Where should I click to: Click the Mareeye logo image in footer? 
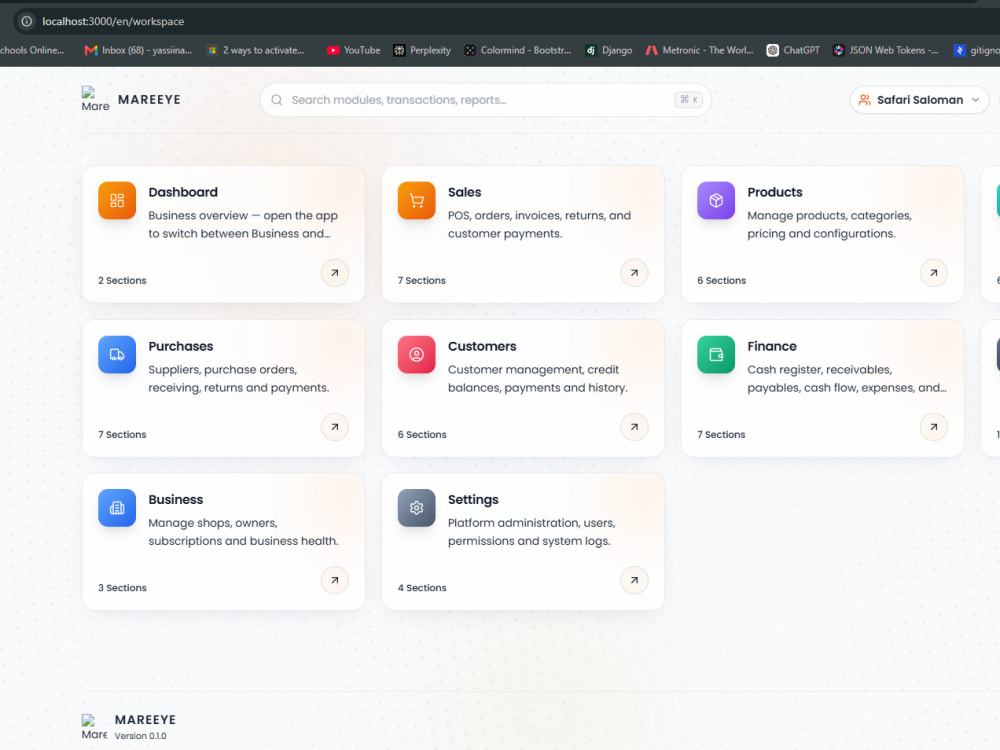(94, 727)
